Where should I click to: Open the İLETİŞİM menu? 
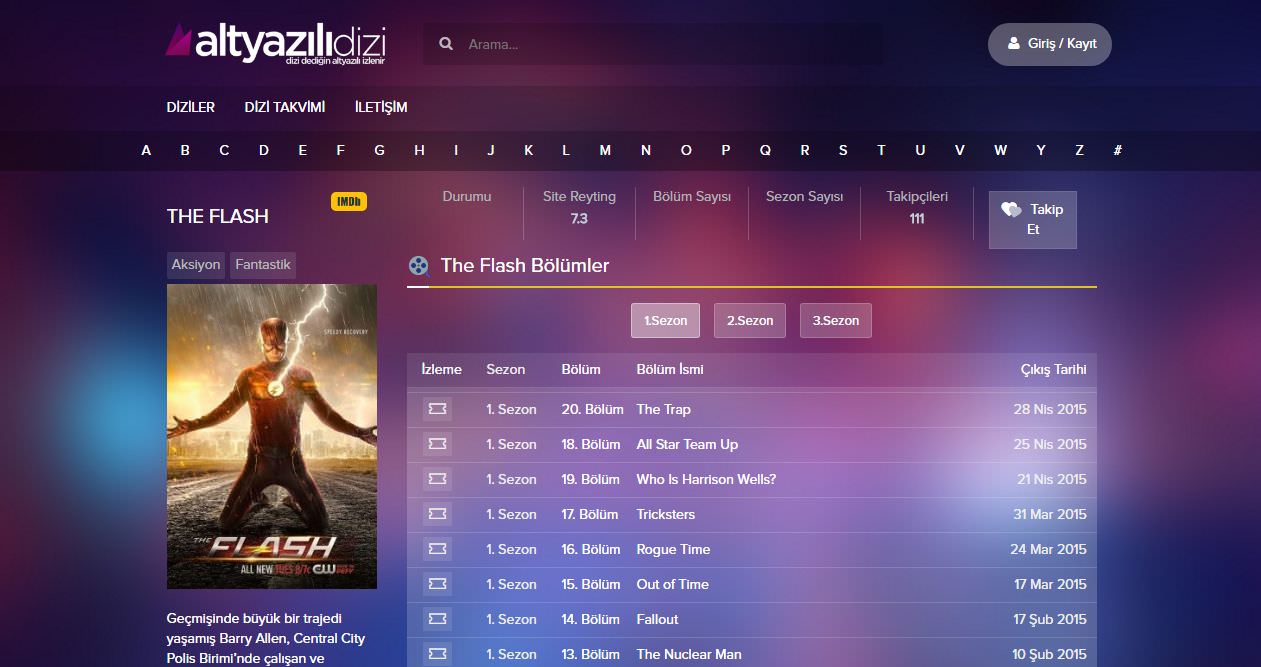(381, 107)
